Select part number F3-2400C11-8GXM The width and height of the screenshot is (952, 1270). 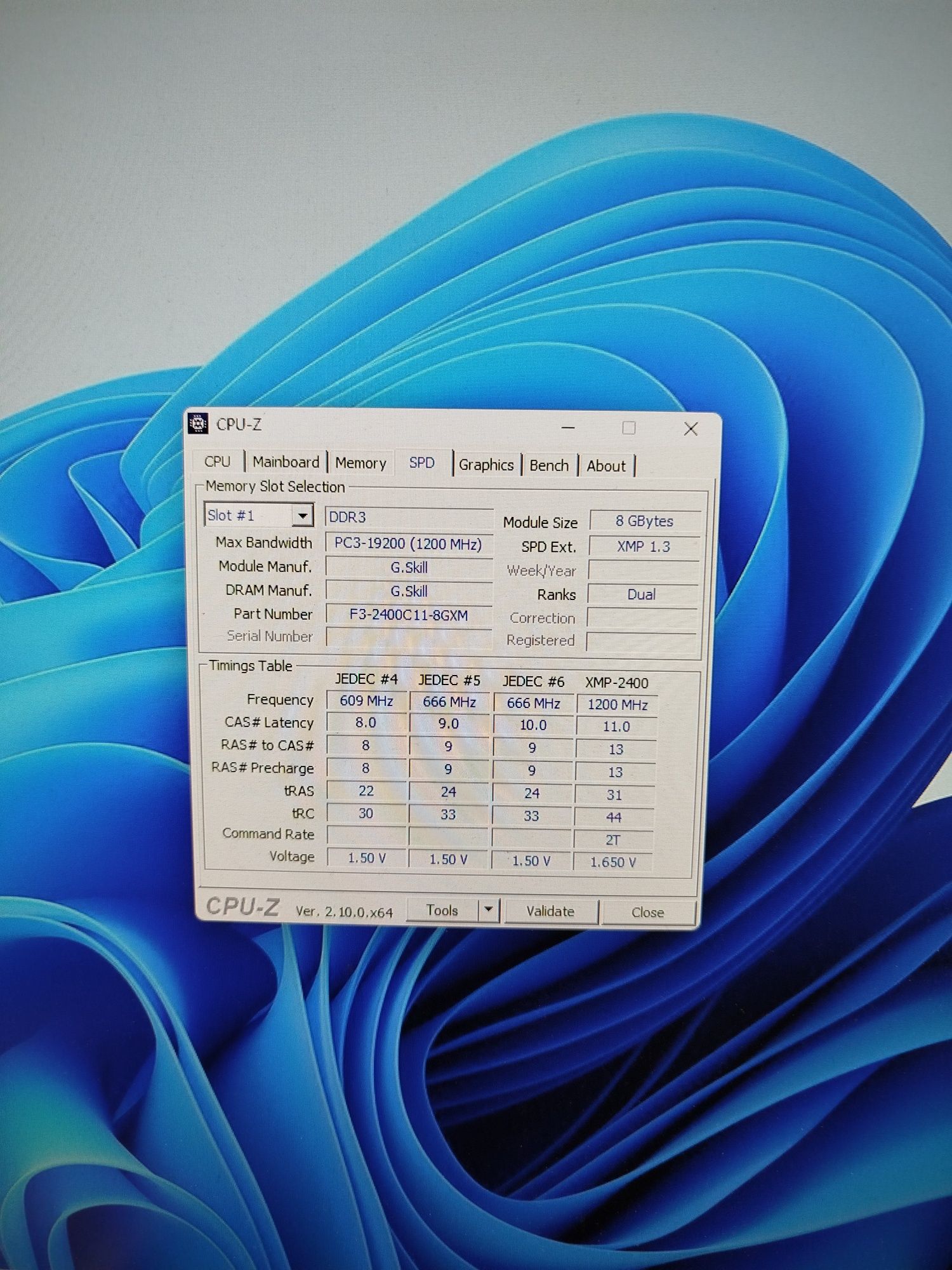[x=409, y=615]
